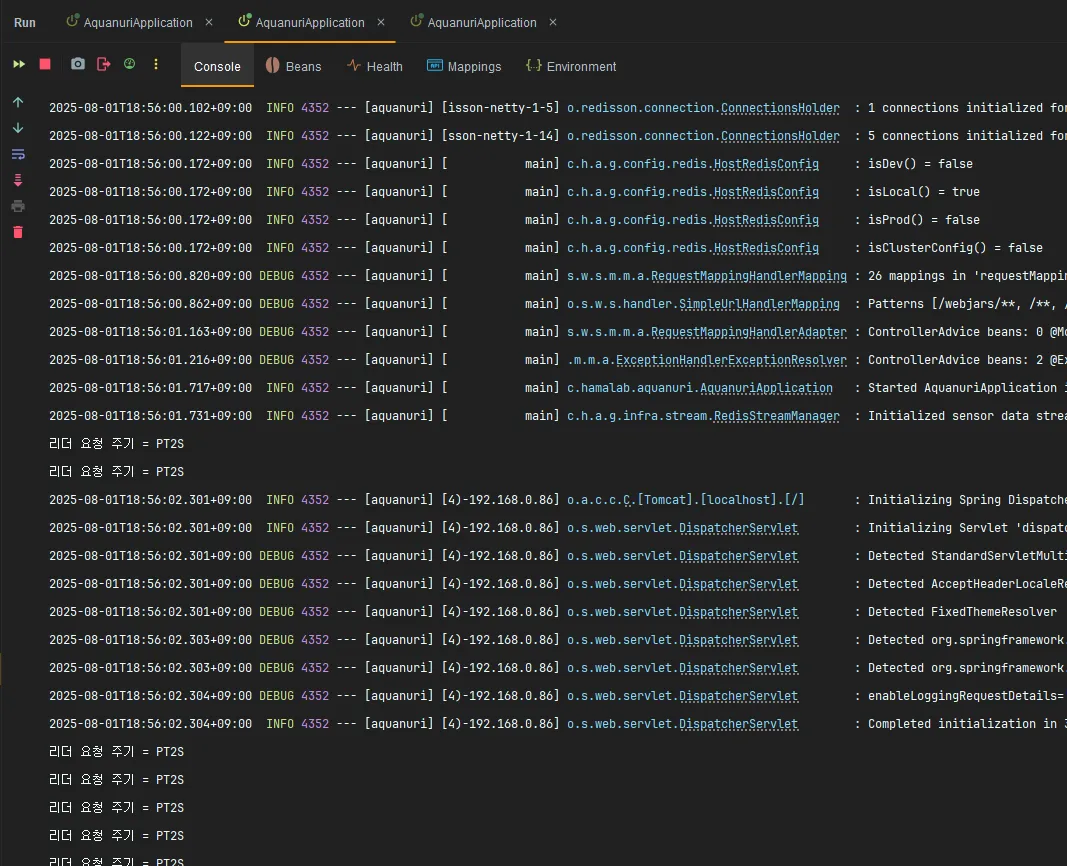Toggle soft-wrap for console output
The width and height of the screenshot is (1067, 866).
tap(18, 154)
